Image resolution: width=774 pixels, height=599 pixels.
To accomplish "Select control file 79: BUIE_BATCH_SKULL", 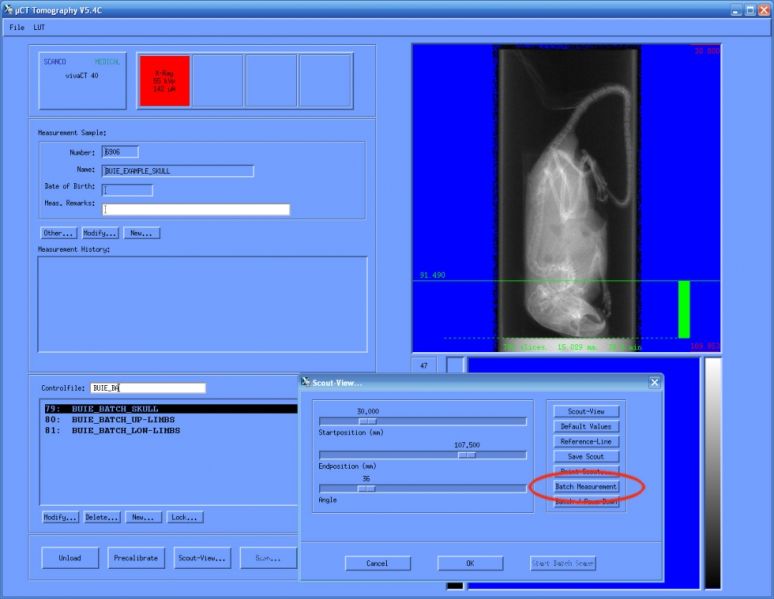I will (171, 409).
